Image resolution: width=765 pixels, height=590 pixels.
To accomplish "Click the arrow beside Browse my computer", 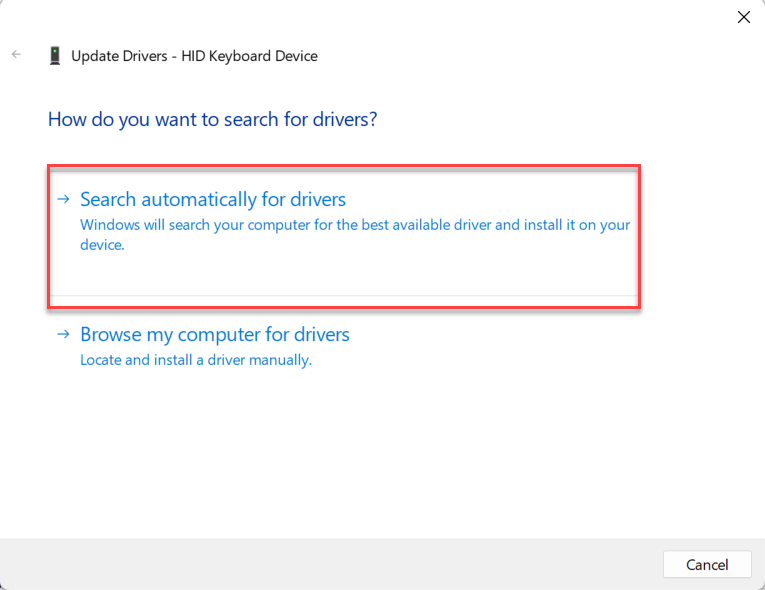I will click(x=64, y=334).
